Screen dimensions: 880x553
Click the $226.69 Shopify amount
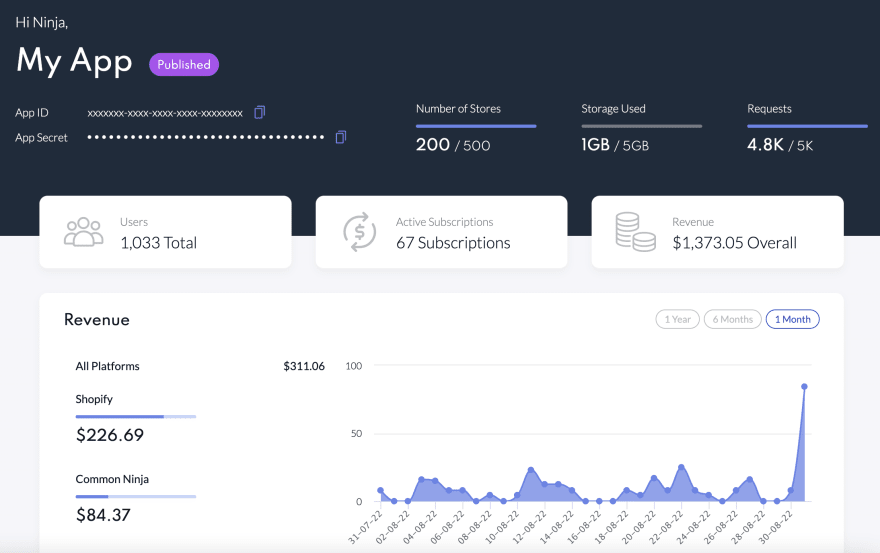point(110,435)
